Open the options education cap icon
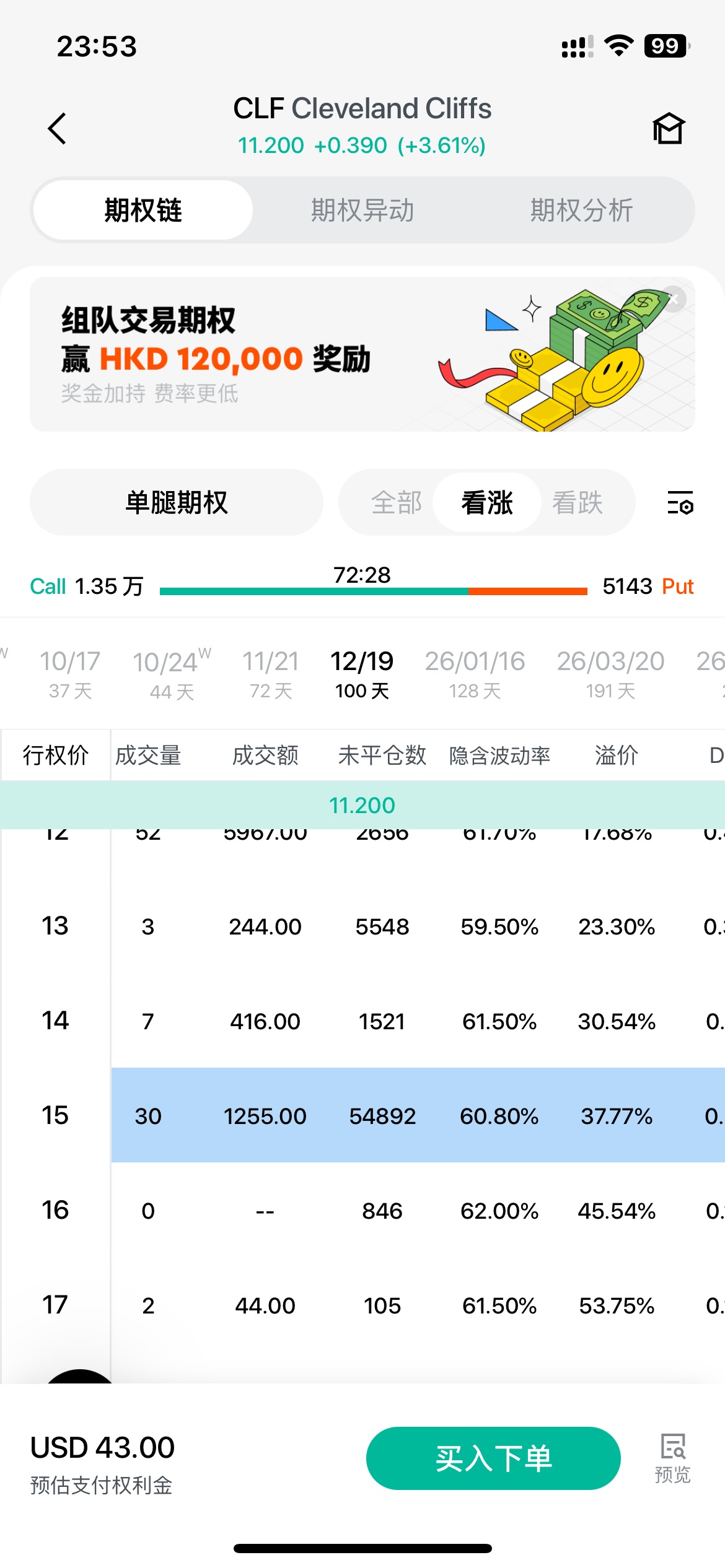 click(x=669, y=129)
